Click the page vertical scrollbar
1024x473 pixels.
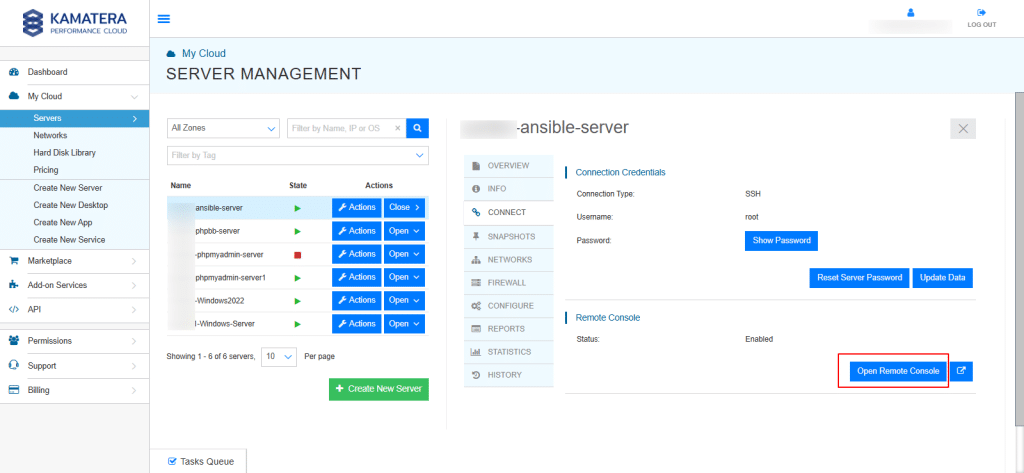coord(1019,258)
